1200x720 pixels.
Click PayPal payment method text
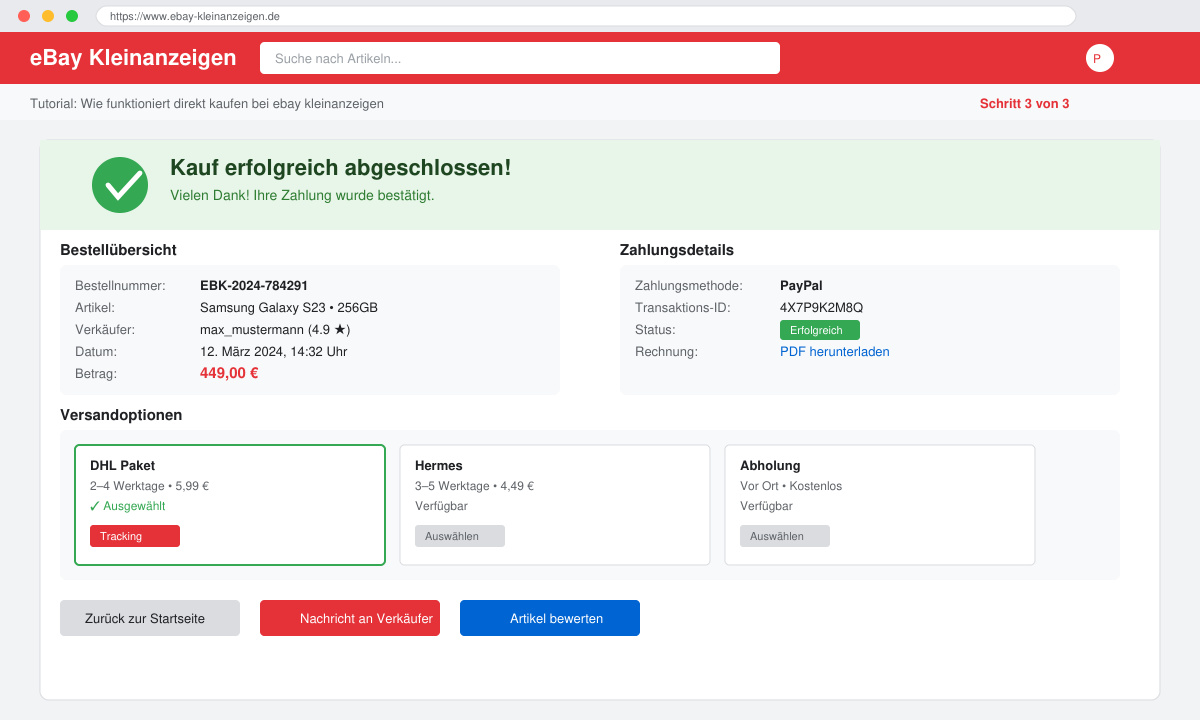click(801, 286)
